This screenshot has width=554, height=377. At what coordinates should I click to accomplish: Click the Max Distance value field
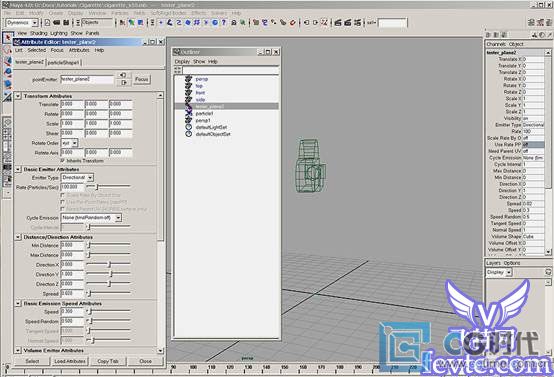coord(72,255)
